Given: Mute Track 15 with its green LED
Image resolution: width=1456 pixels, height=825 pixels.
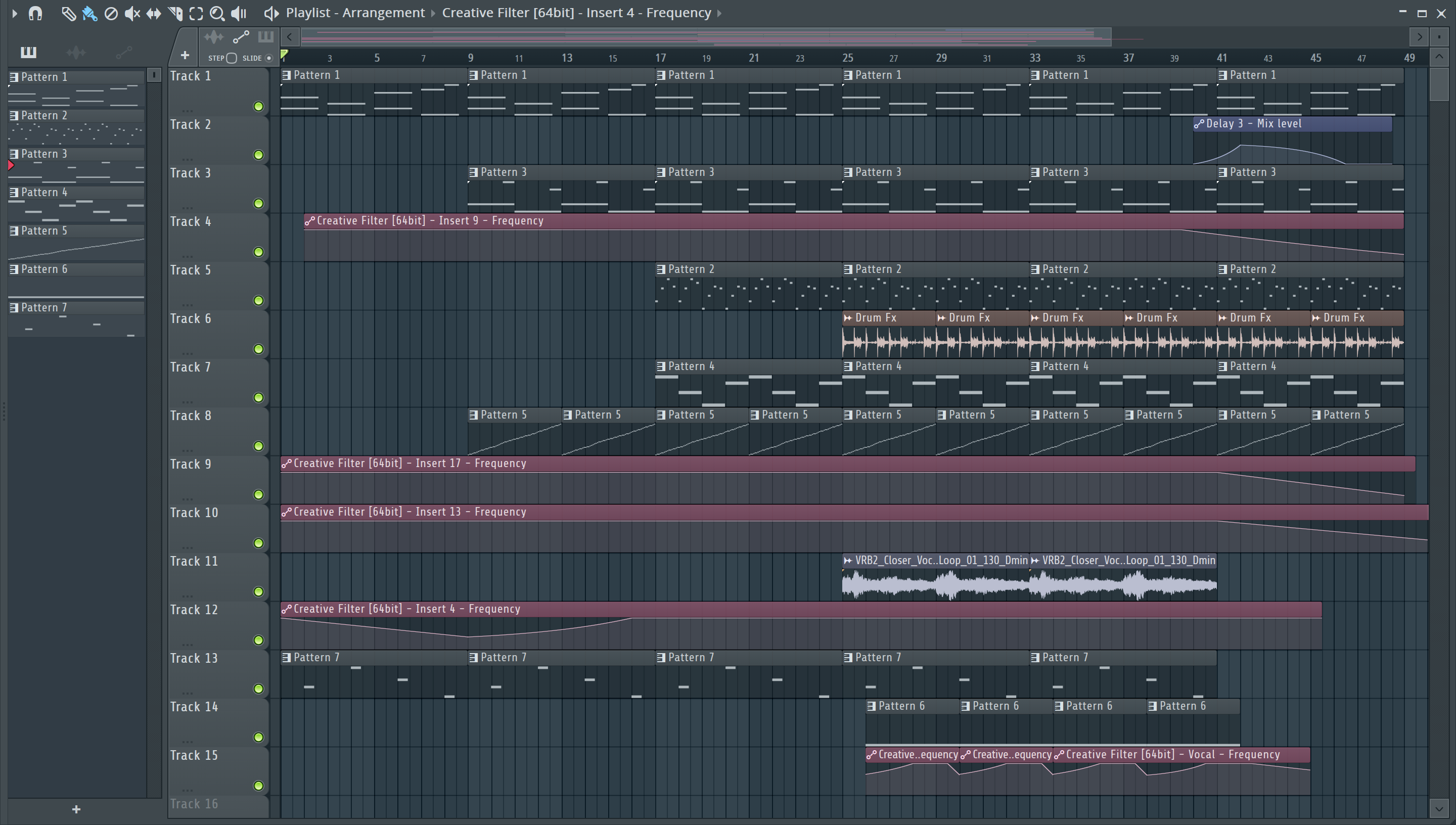Looking at the screenshot, I should 258,786.
